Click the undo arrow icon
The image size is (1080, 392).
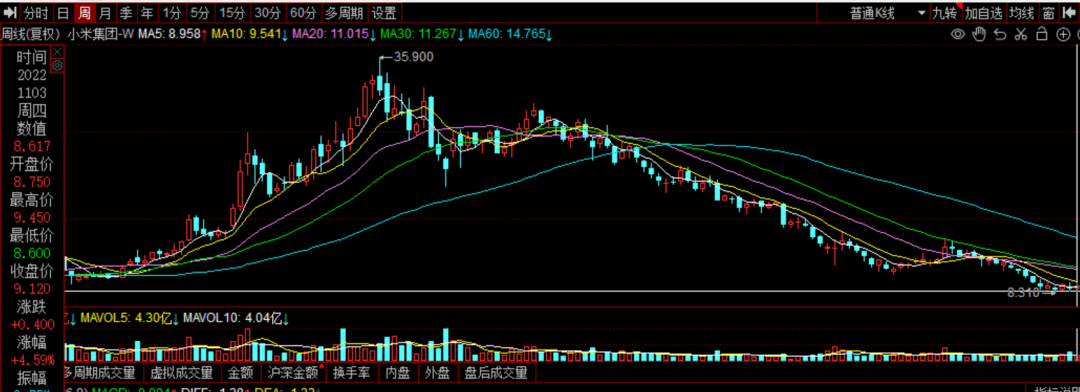[x=1000, y=34]
